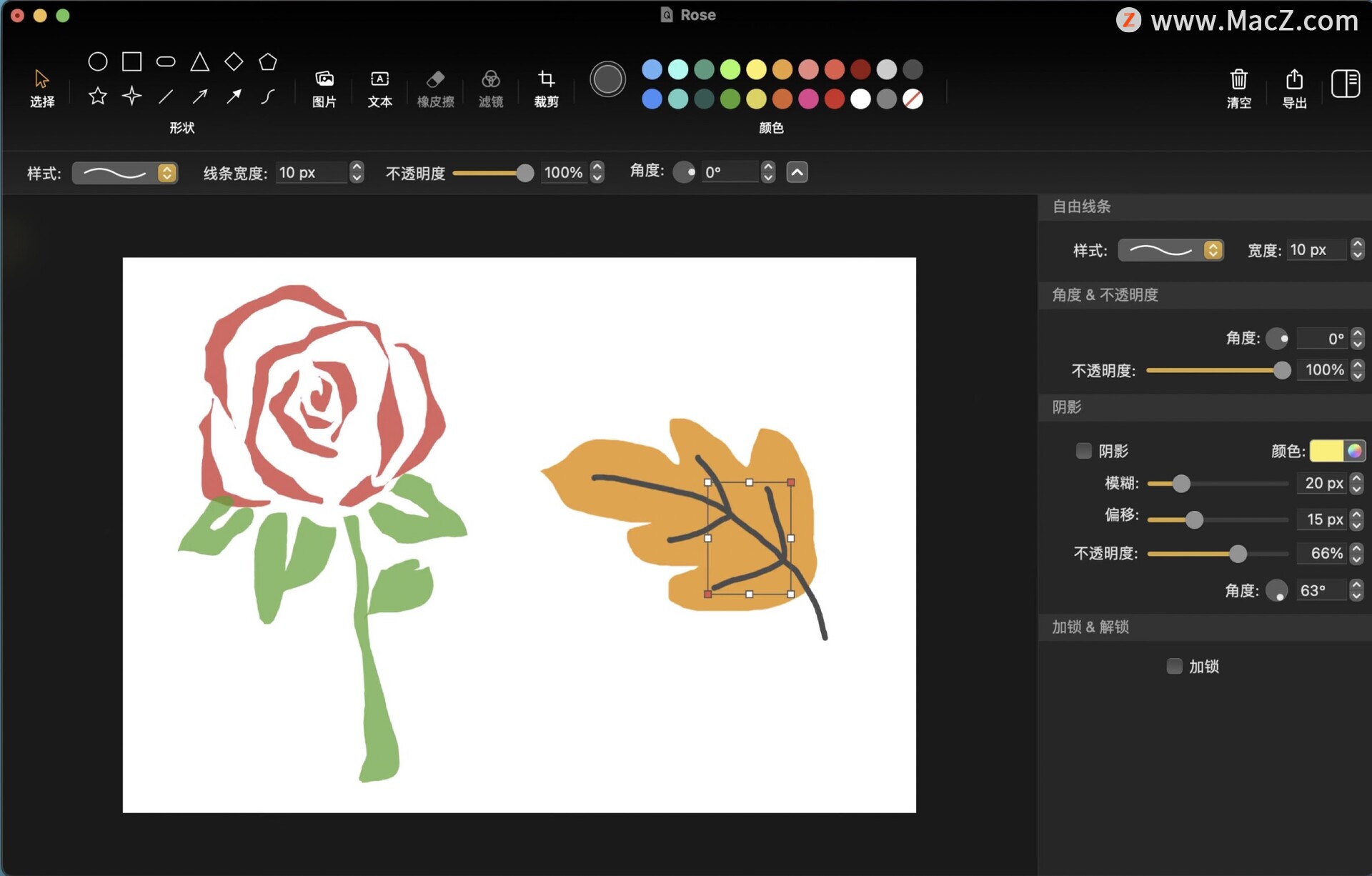
Task: Click the toolbar 不透明度 100% stepper
Action: click(x=597, y=172)
